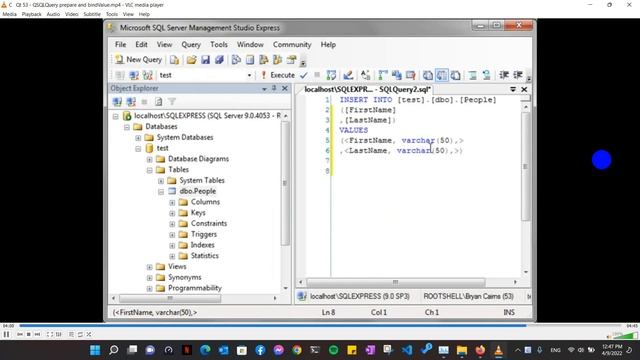Click on VLC seek progress bar
The height and width of the screenshot is (360, 640).
click(x=320, y=326)
